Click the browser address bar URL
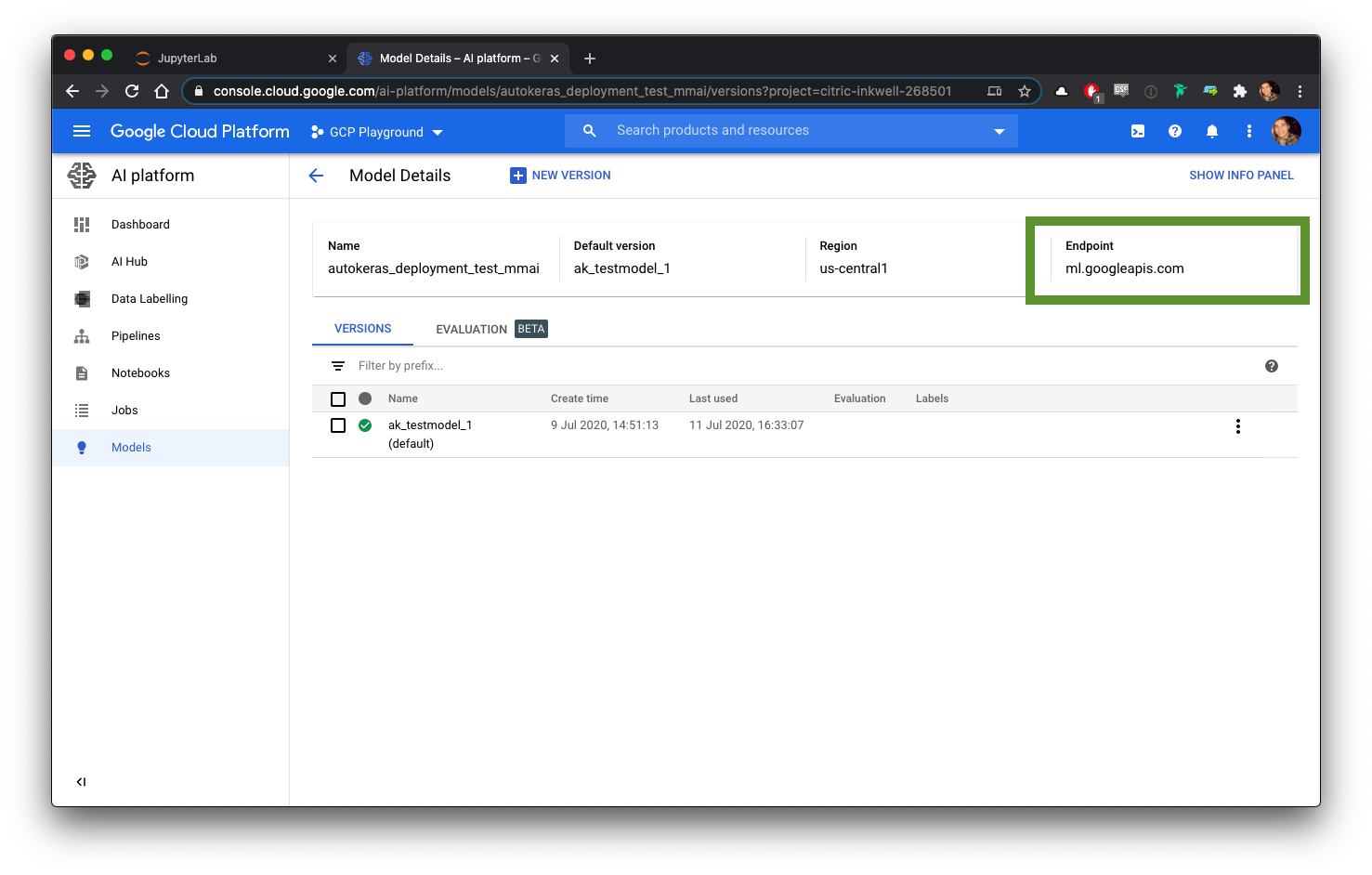1372x875 pixels. (582, 91)
